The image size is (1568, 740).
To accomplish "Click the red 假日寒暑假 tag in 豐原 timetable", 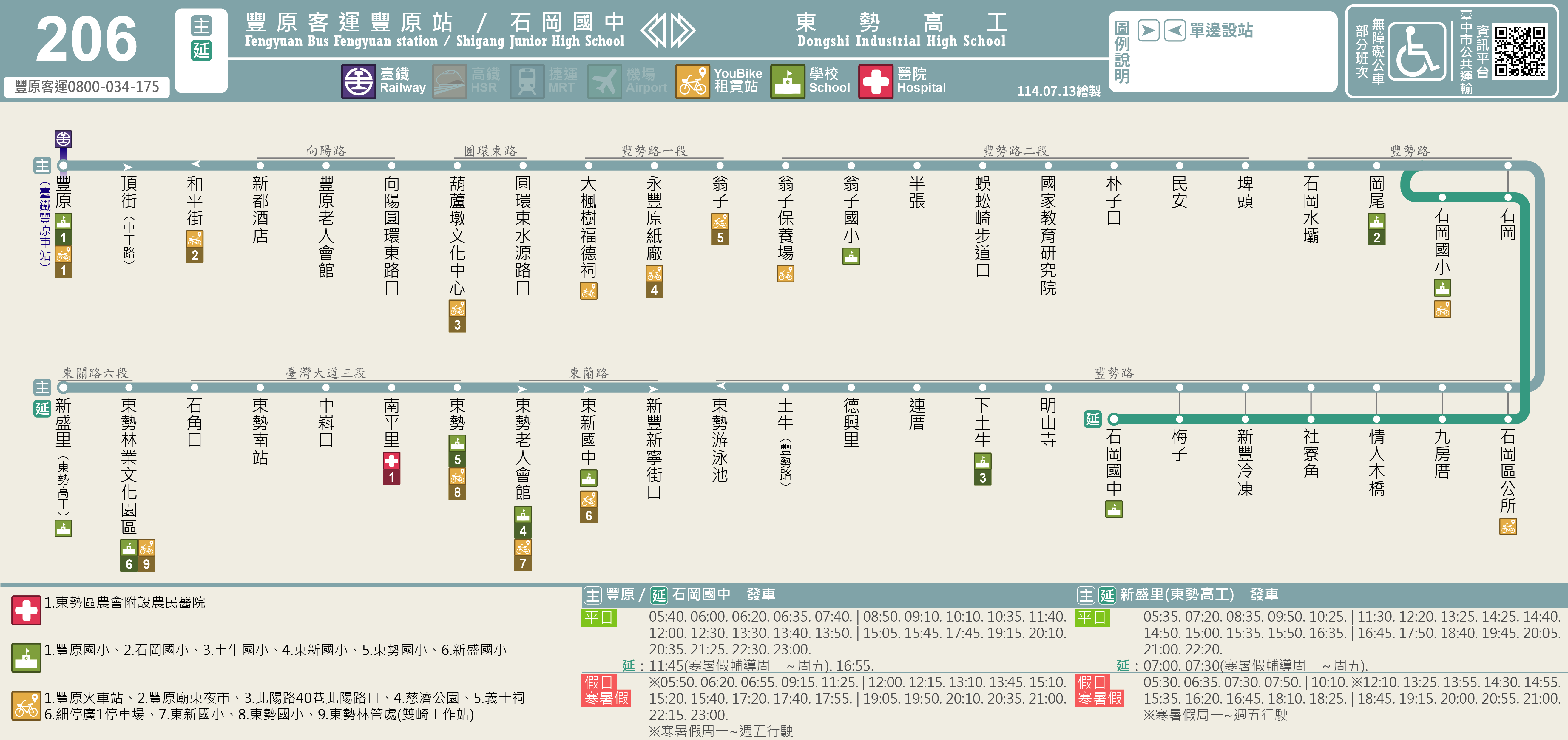I will 606,690.
